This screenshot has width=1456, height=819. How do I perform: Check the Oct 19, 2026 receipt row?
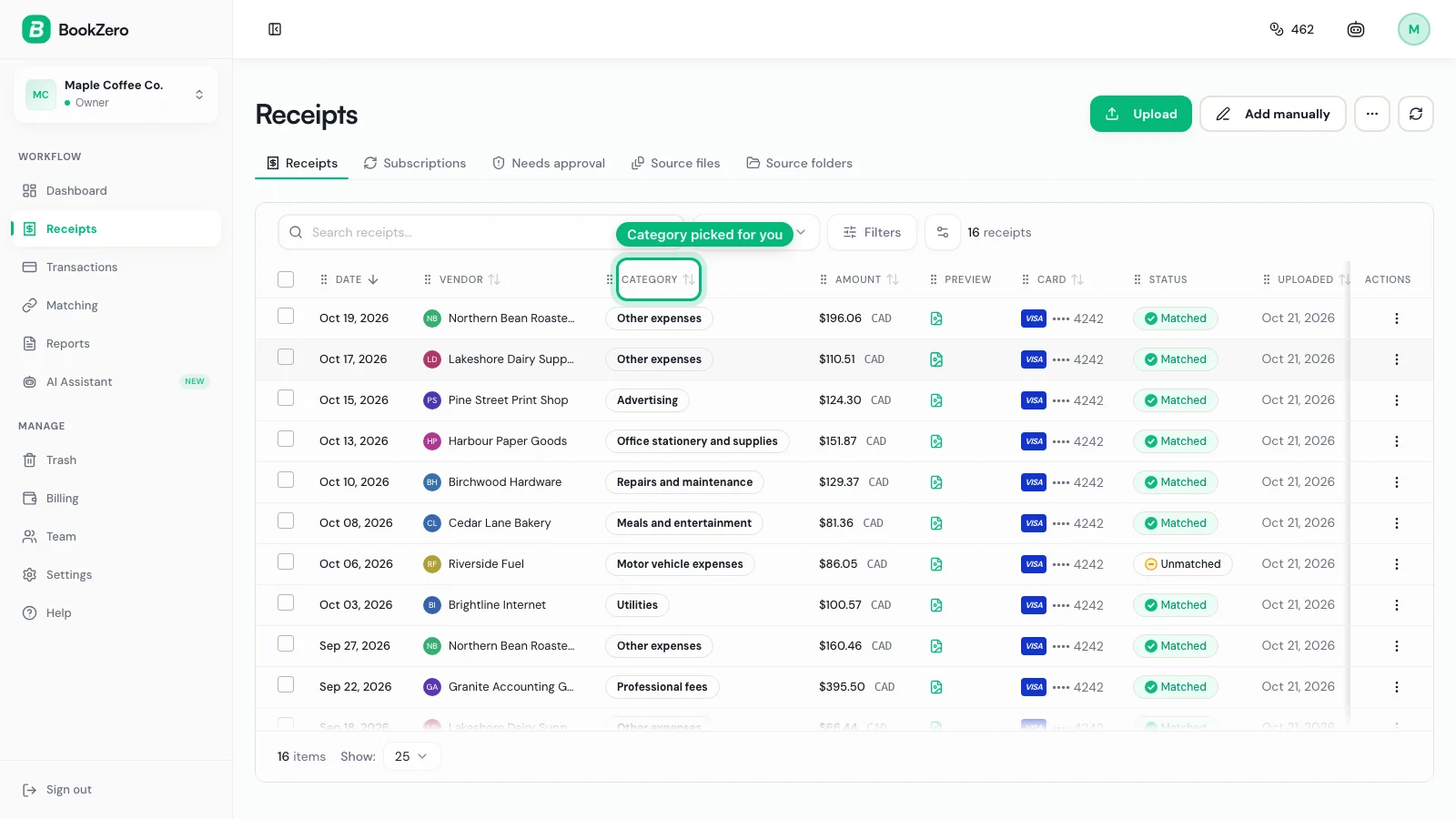[286, 316]
